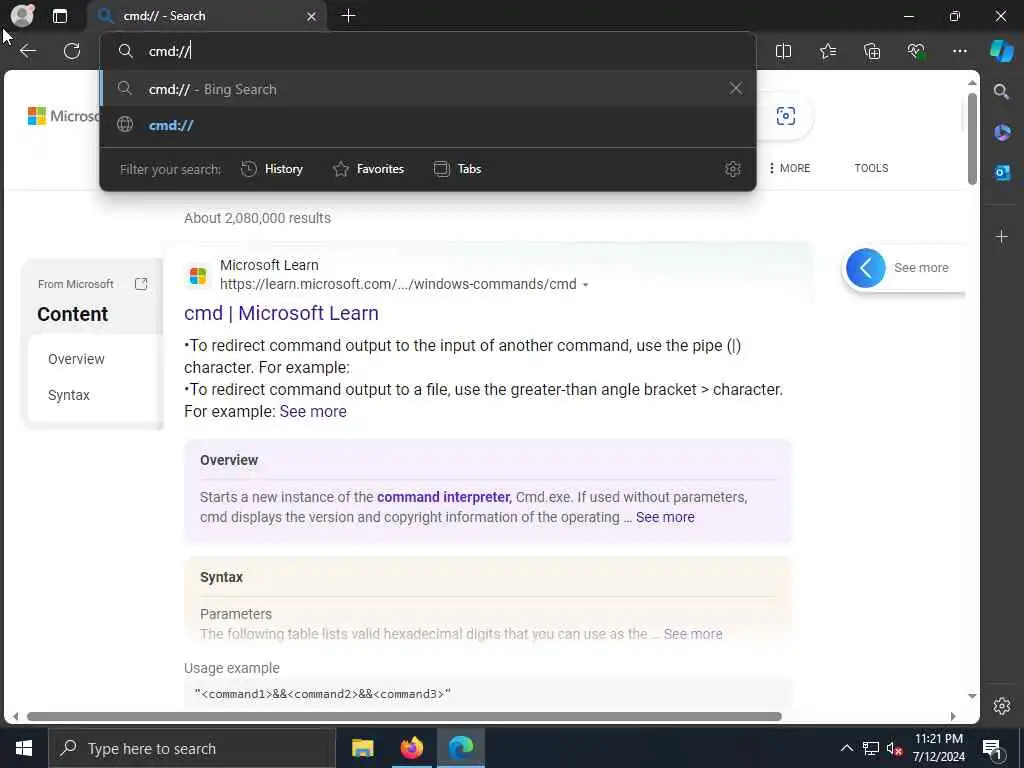Screen dimensions: 1024x768
Task: Open File Explorer from taskbar
Action: (362, 748)
